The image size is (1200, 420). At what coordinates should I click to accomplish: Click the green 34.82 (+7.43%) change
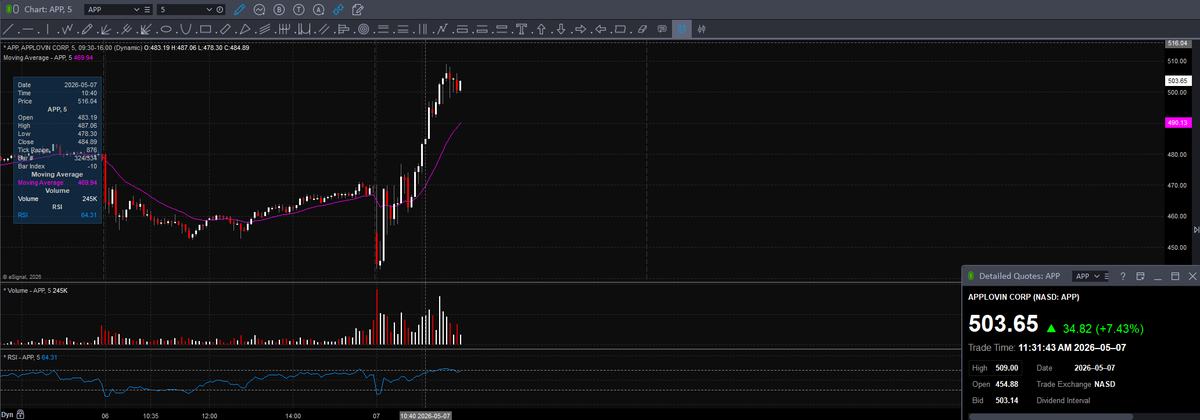pyautogui.click(x=1103, y=328)
